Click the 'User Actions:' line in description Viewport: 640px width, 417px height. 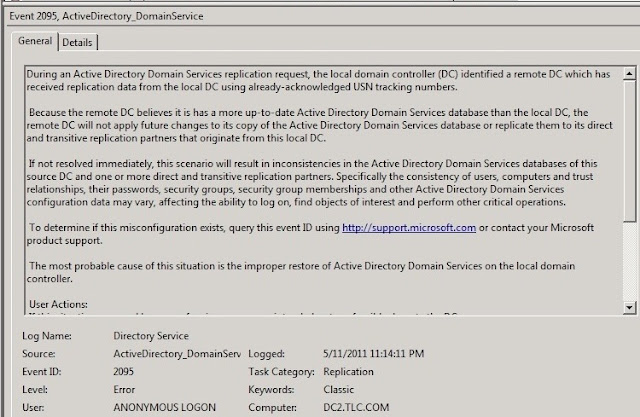pos(58,304)
